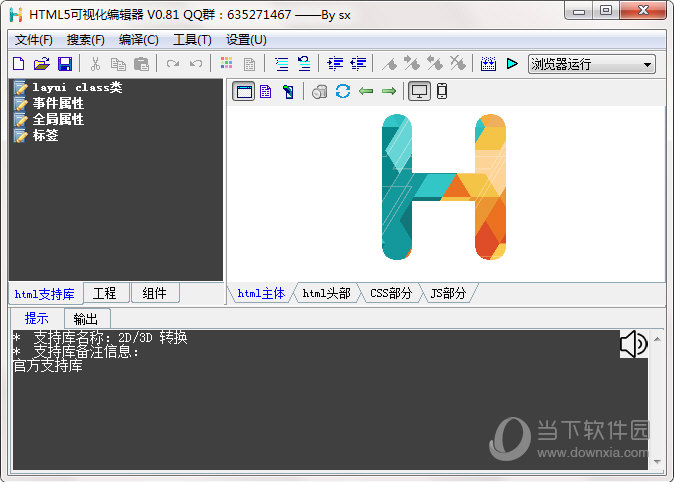The height and width of the screenshot is (482, 674).
Task: Minimize the HTML5 editor window
Action: pyautogui.click(x=579, y=11)
